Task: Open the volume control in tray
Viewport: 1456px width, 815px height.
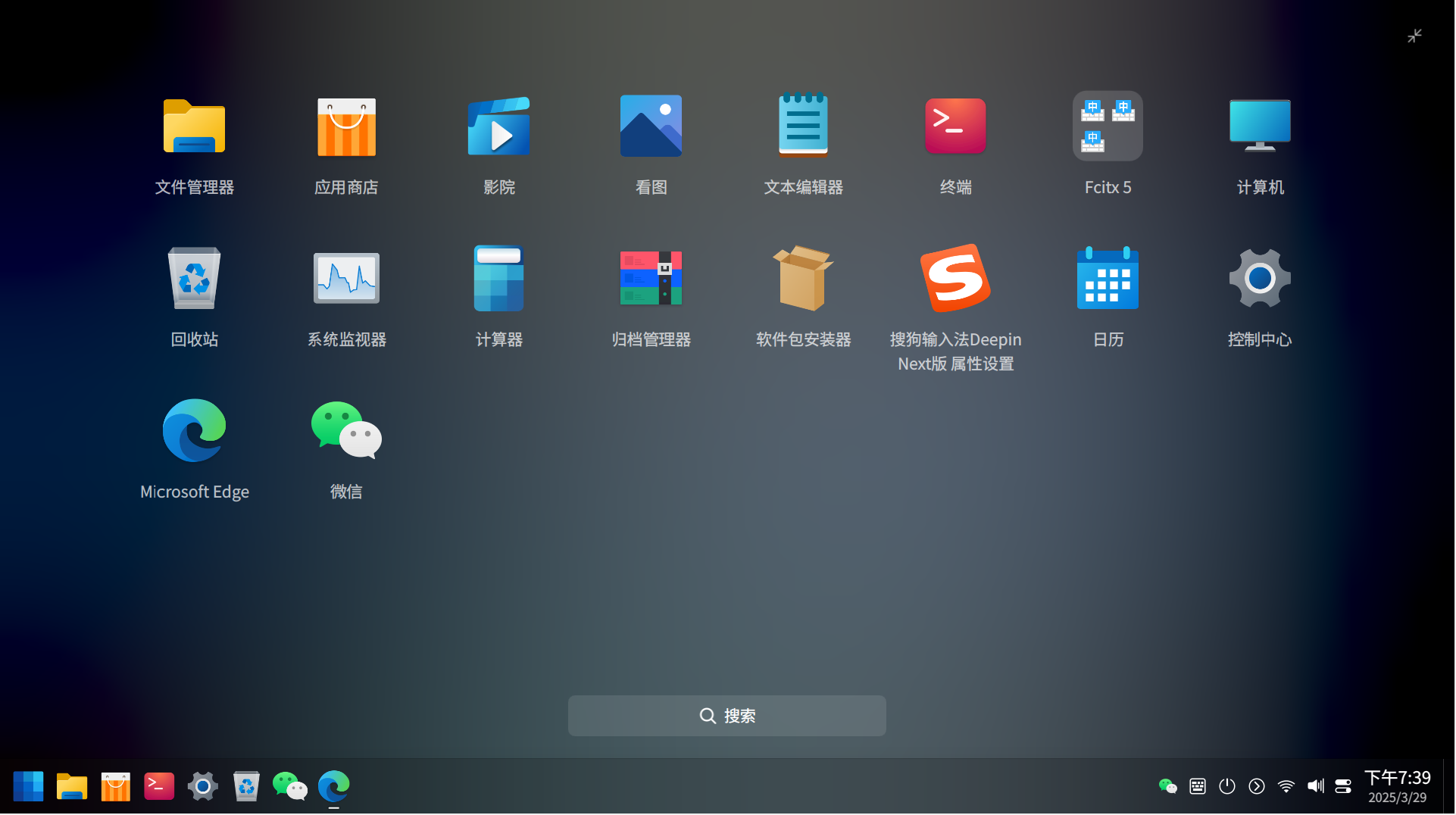Action: pyautogui.click(x=1316, y=787)
